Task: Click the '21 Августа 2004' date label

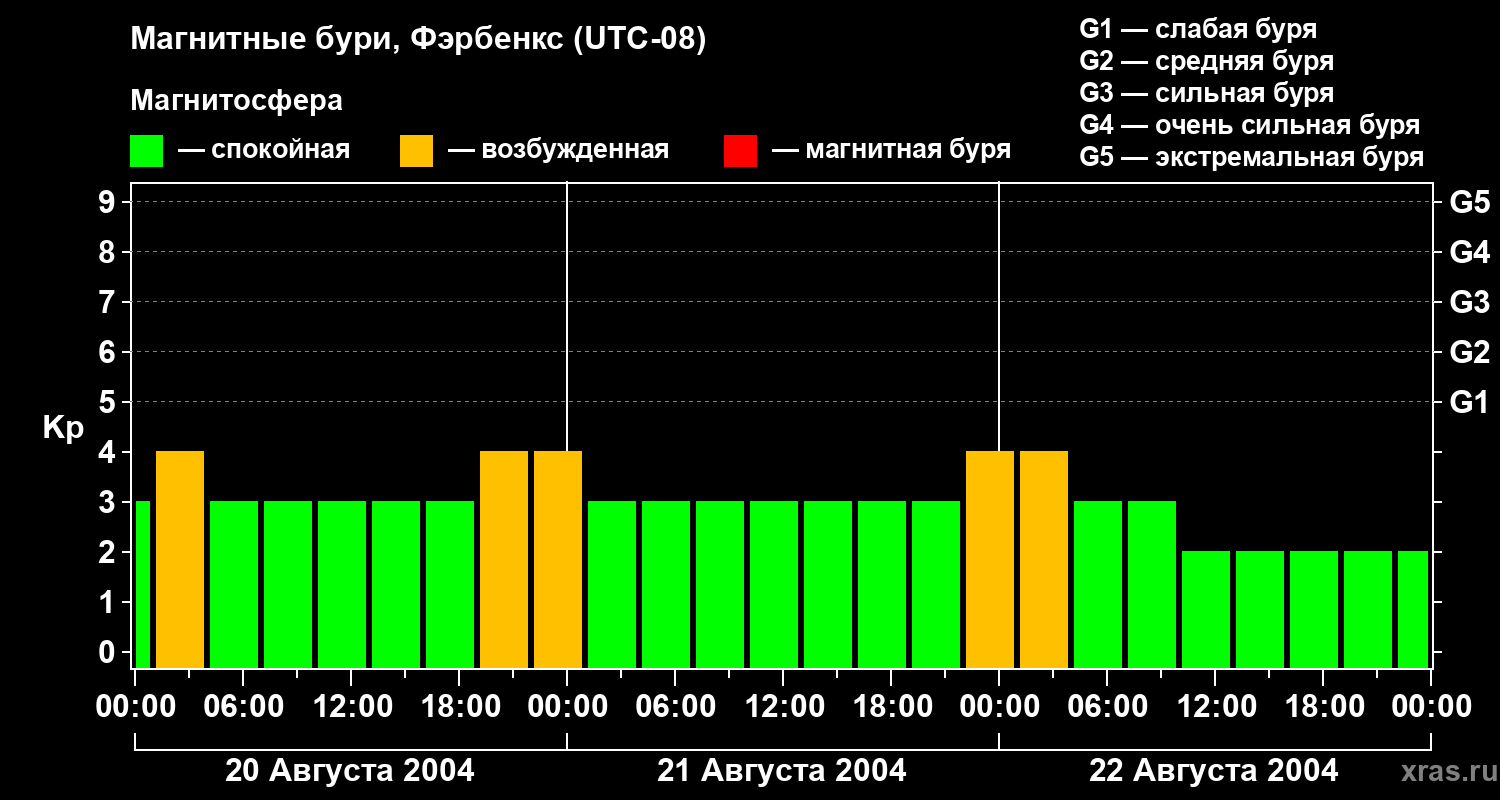Action: [x=782, y=771]
